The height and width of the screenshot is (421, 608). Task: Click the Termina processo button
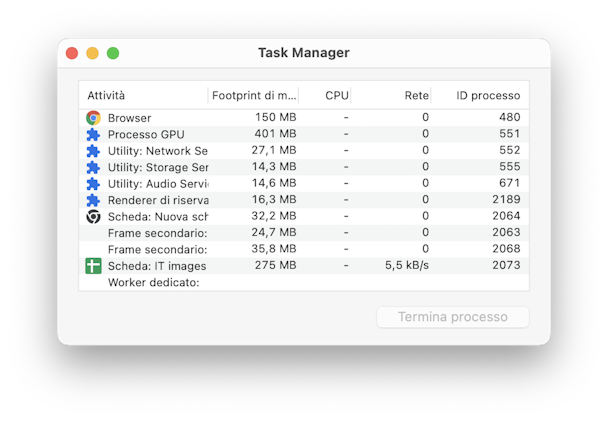click(453, 317)
